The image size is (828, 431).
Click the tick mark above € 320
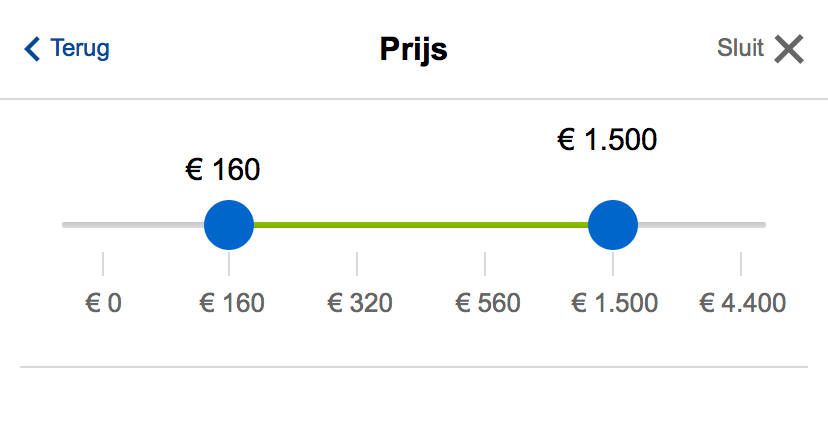click(357, 263)
